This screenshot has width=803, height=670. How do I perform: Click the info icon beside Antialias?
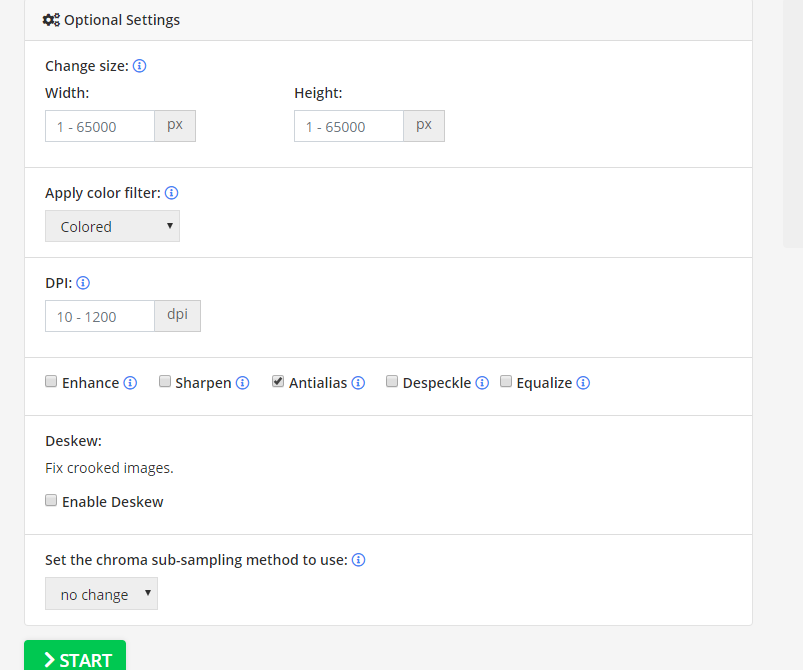click(358, 383)
